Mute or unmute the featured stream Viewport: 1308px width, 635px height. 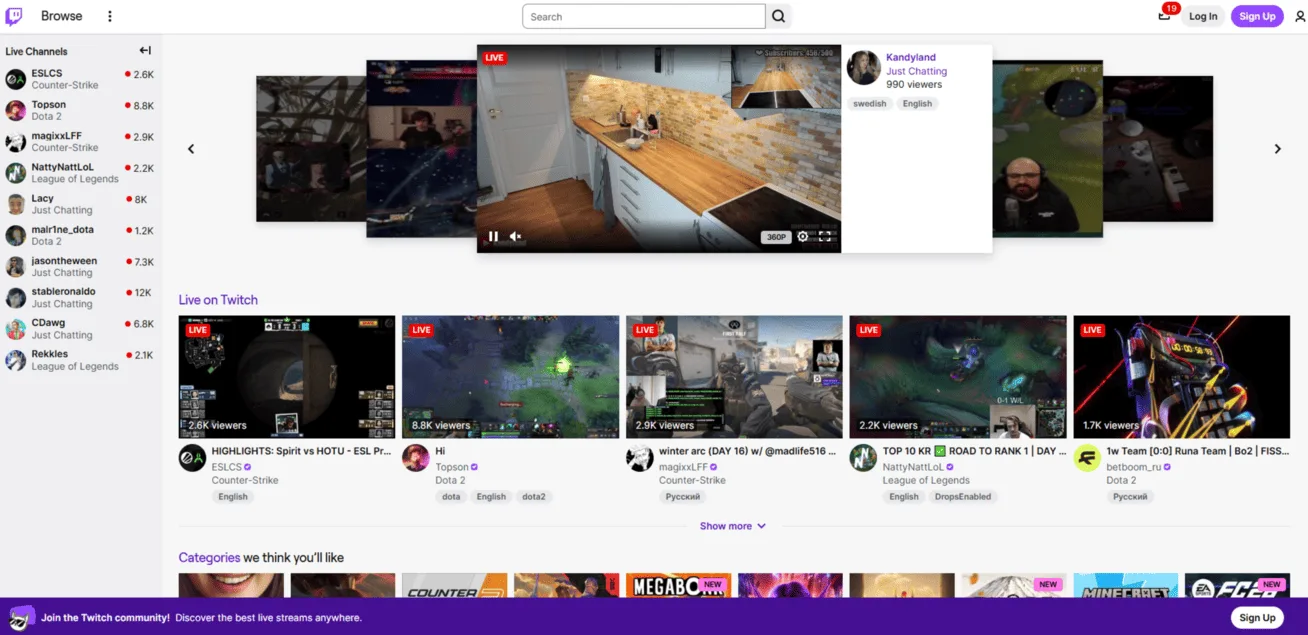coord(516,237)
